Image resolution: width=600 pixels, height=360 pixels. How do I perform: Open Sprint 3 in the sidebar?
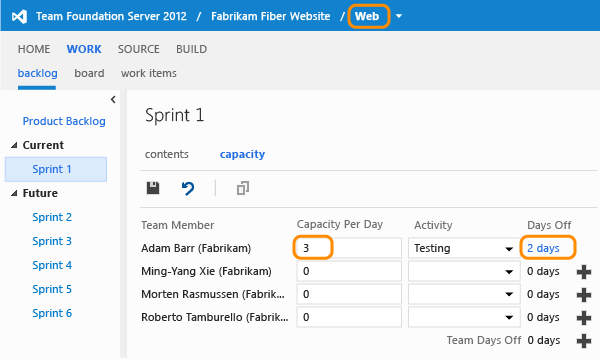[x=52, y=241]
